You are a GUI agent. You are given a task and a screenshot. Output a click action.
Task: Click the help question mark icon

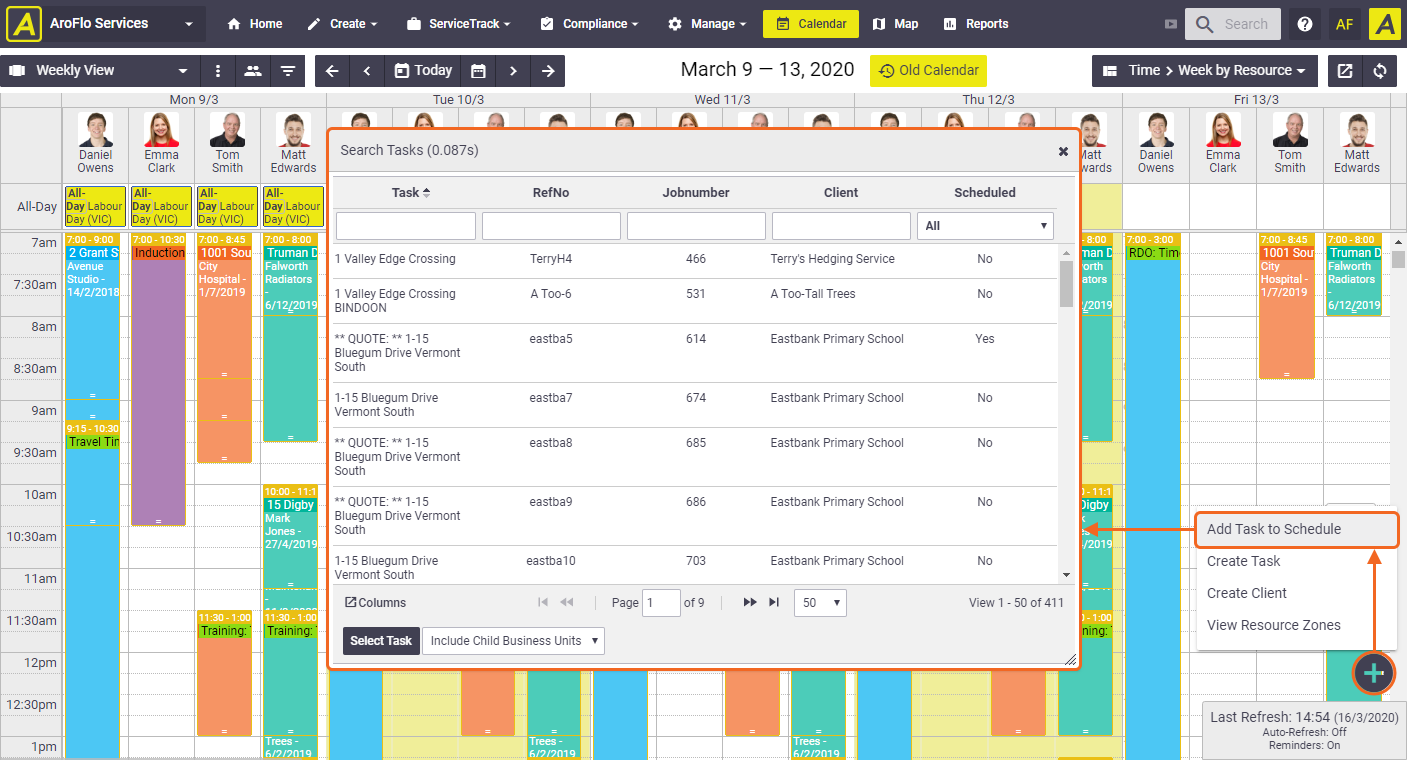coord(1305,23)
